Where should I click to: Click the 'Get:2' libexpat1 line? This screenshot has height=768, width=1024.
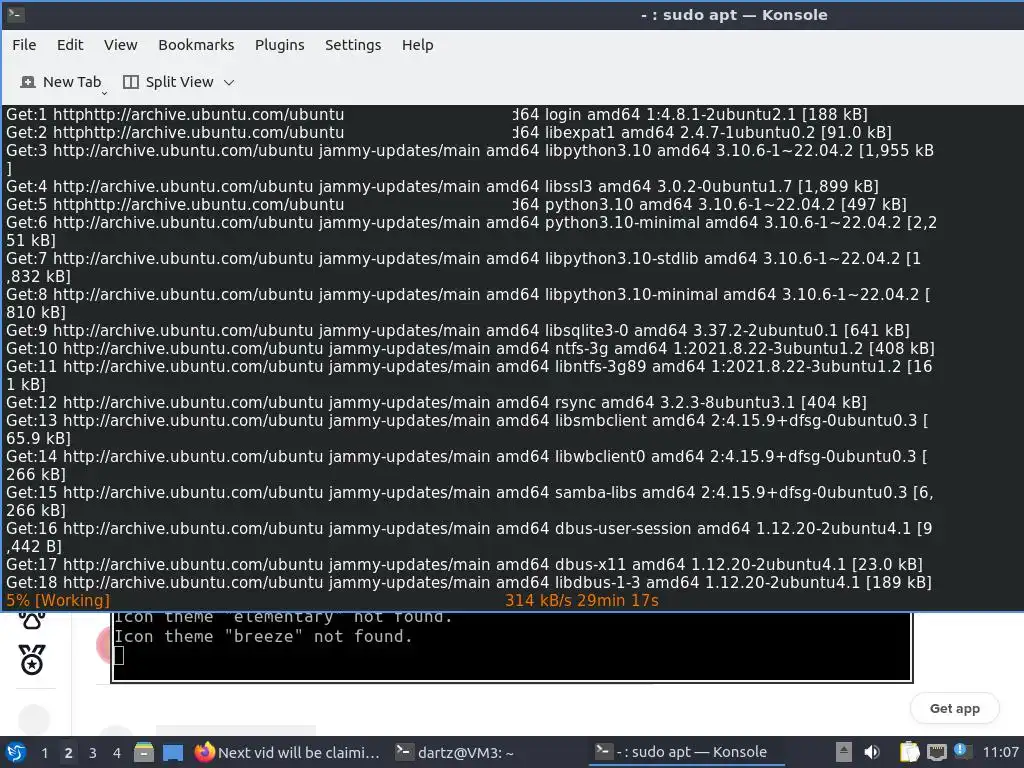(x=449, y=132)
